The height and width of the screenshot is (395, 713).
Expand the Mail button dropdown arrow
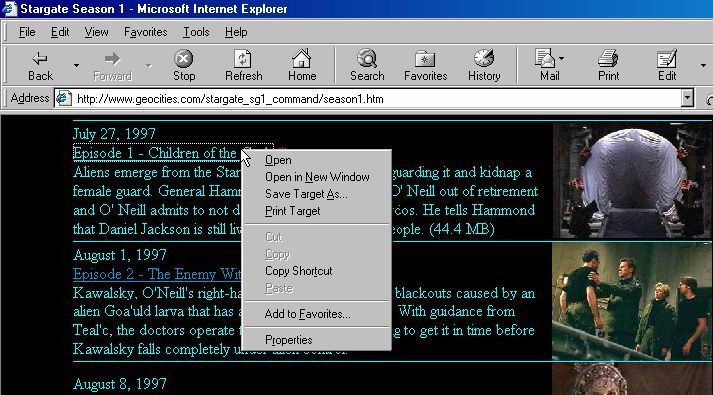click(561, 58)
